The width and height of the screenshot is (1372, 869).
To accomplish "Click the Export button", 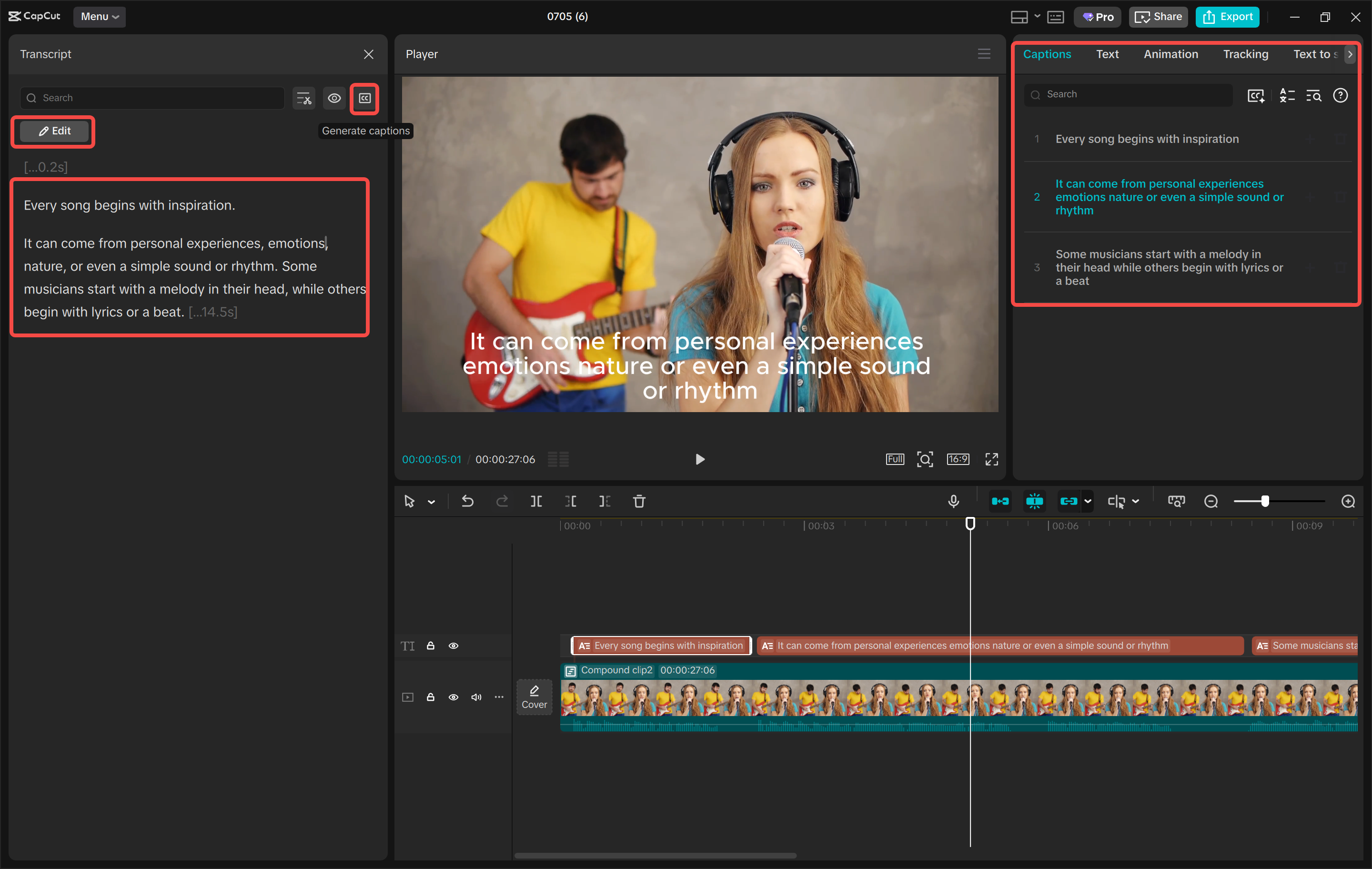I will click(x=1227, y=17).
